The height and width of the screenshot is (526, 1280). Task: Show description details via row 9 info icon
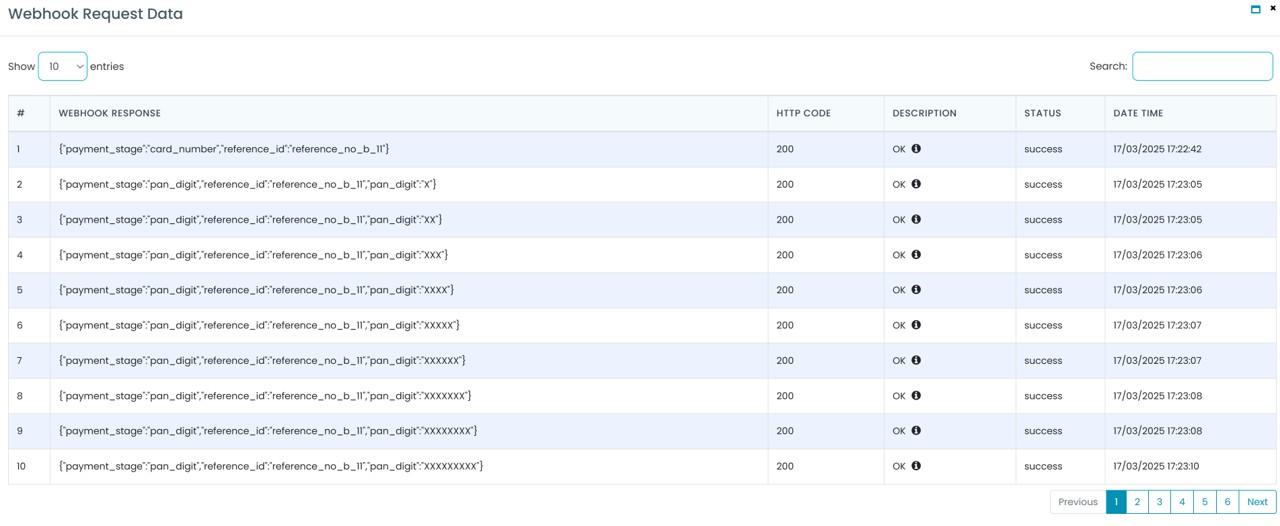916,431
